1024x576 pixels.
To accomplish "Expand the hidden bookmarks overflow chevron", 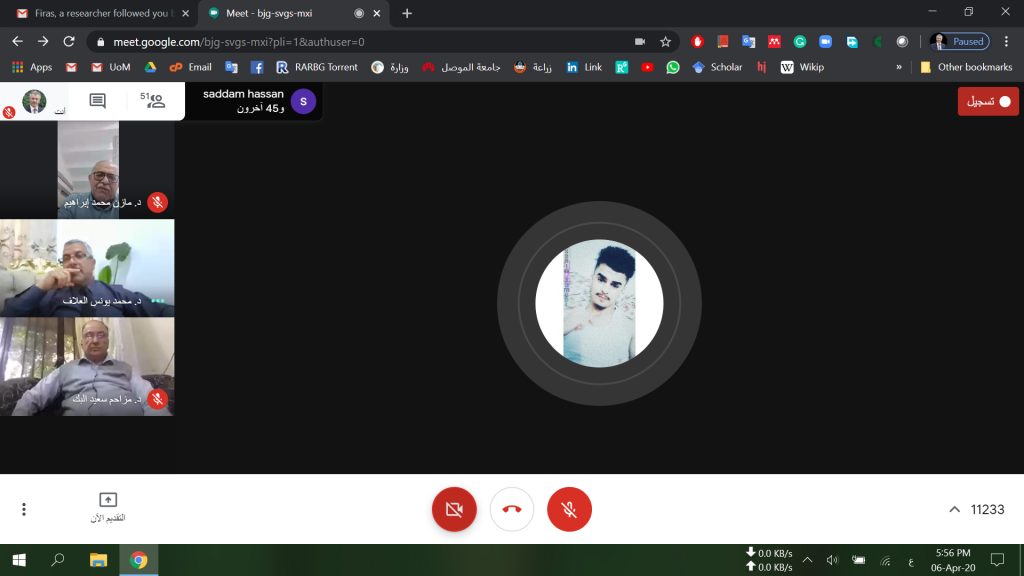I will coord(898,67).
